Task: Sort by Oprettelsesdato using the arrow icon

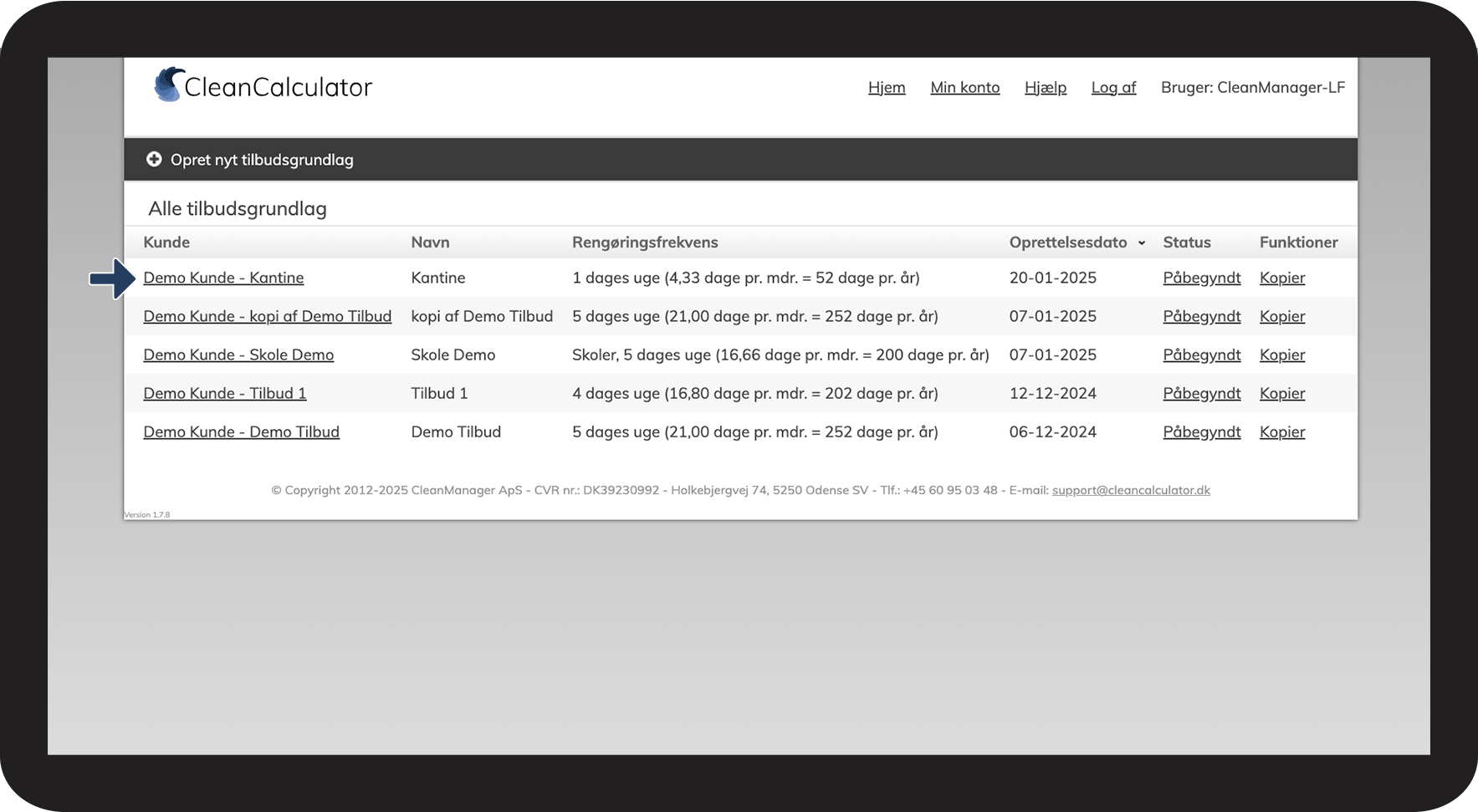Action: pyautogui.click(x=1141, y=243)
